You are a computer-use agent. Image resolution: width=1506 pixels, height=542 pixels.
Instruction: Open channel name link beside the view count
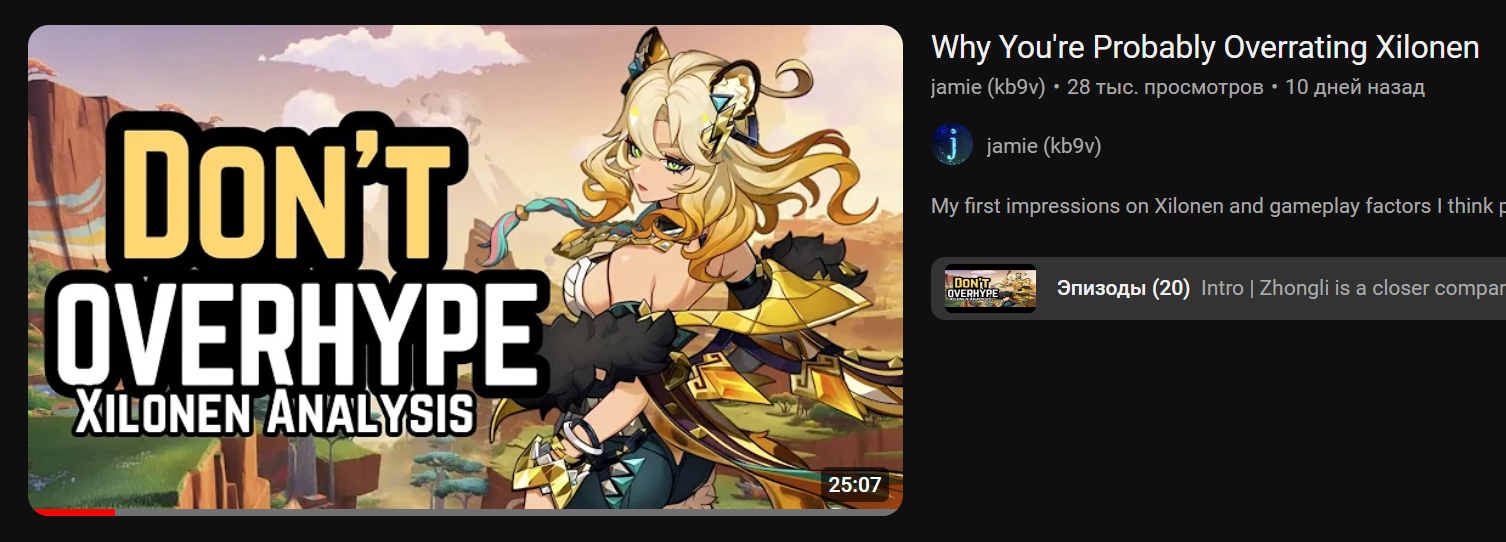tap(988, 87)
